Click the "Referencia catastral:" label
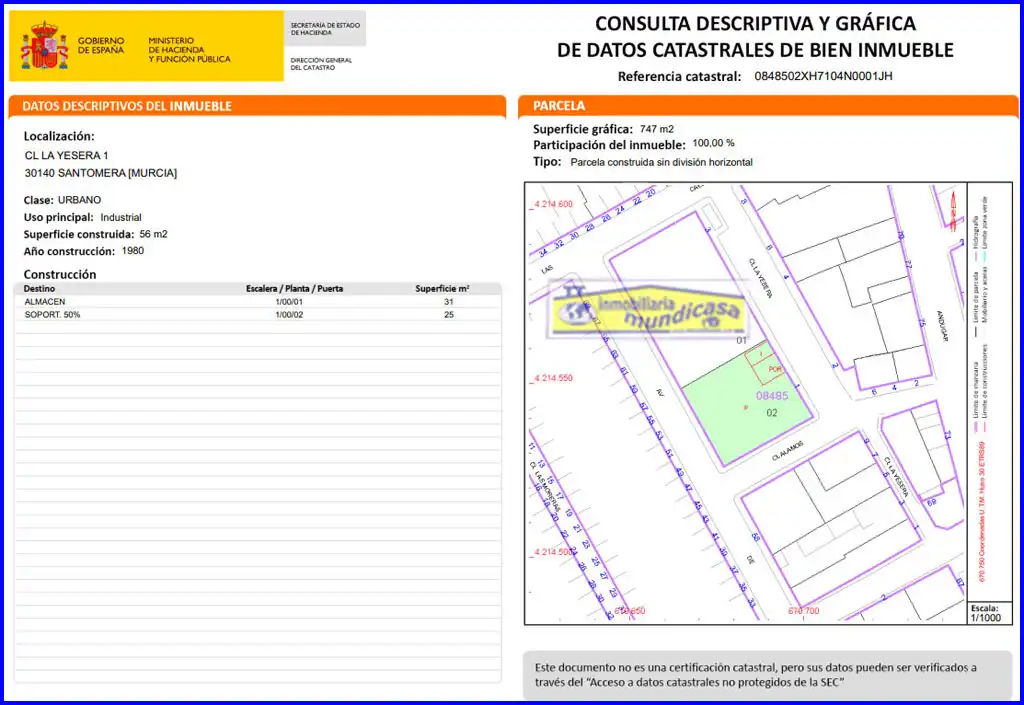This screenshot has height=705, width=1024. [679, 76]
